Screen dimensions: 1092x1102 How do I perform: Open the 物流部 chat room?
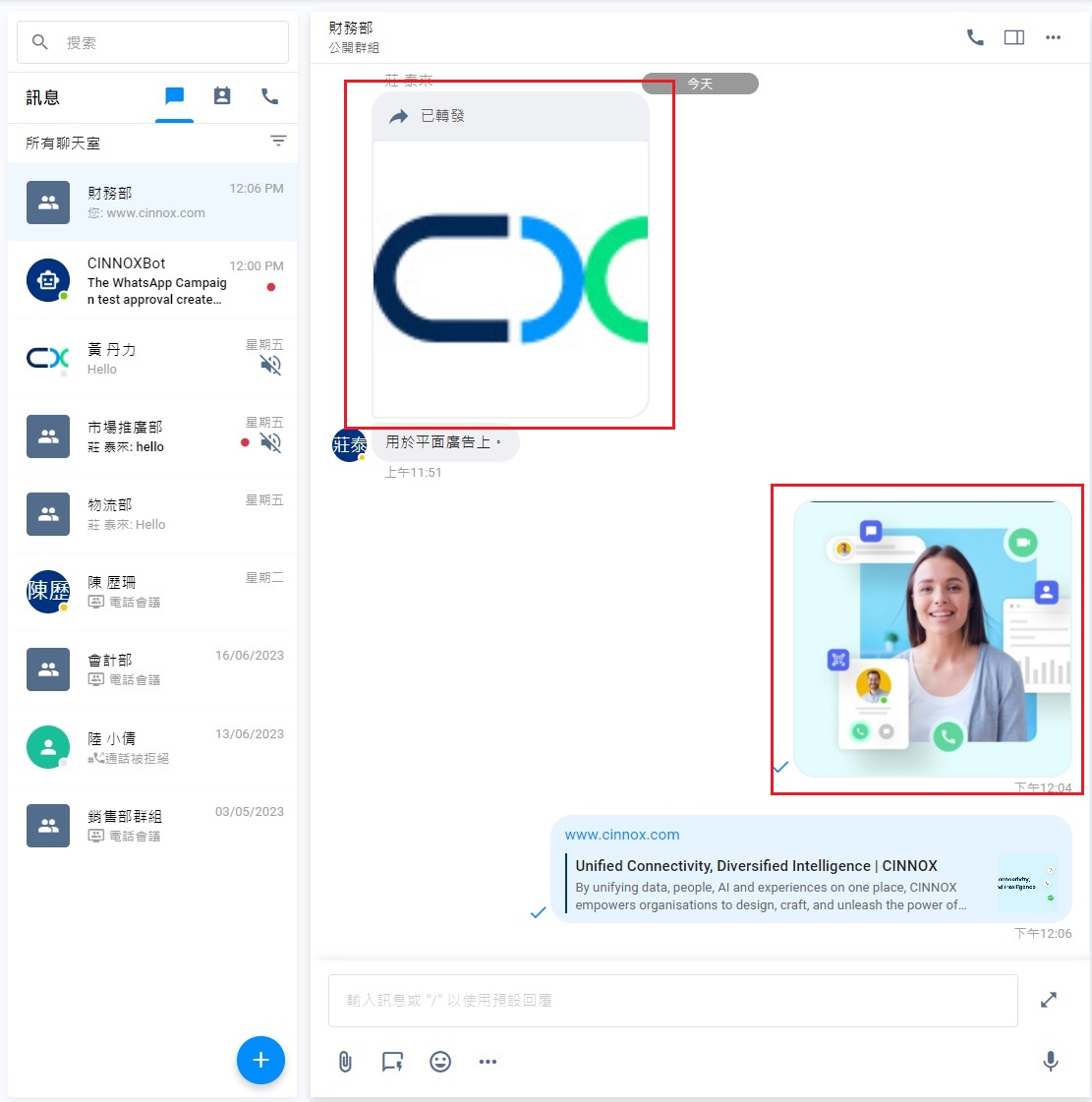click(x=152, y=514)
